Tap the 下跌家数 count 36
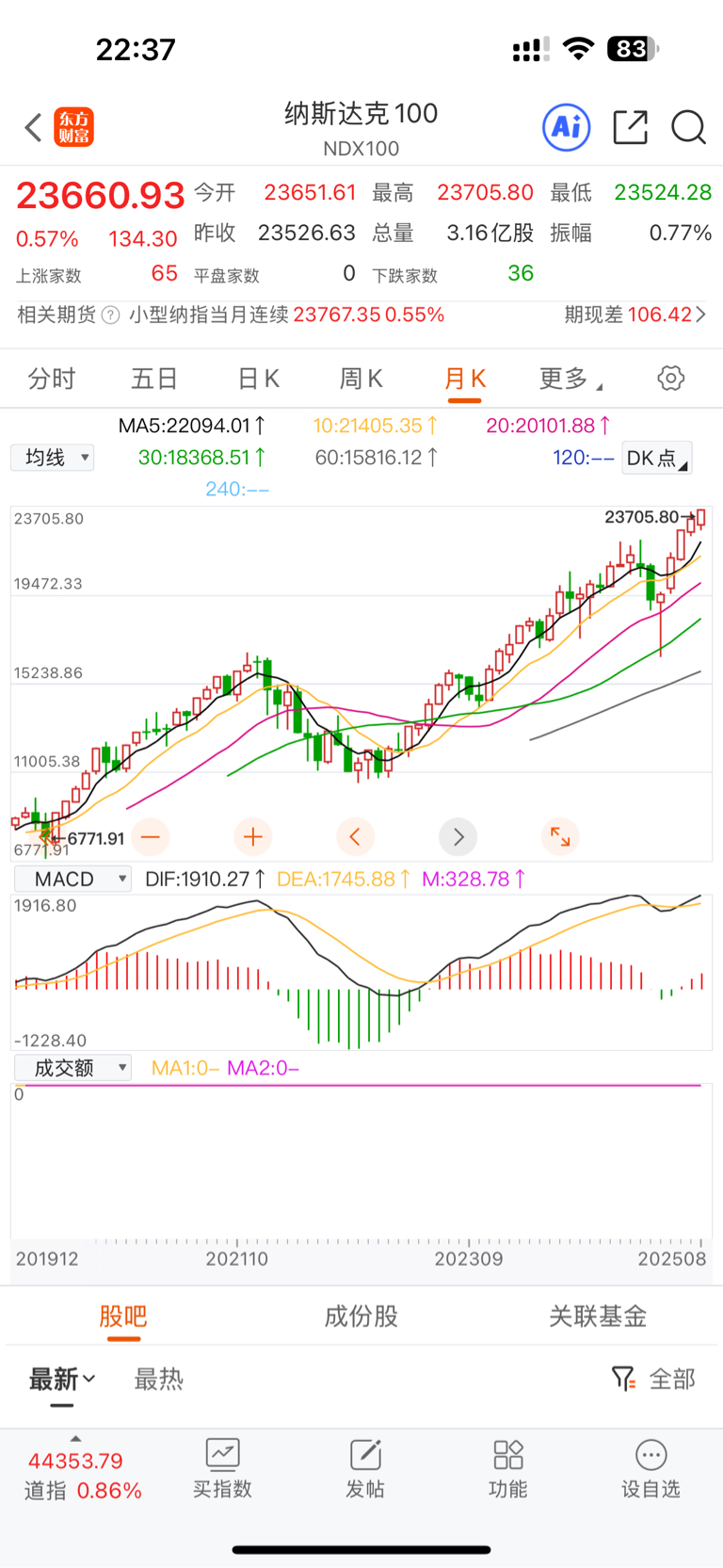This screenshot has height=1568, width=723. (521, 273)
